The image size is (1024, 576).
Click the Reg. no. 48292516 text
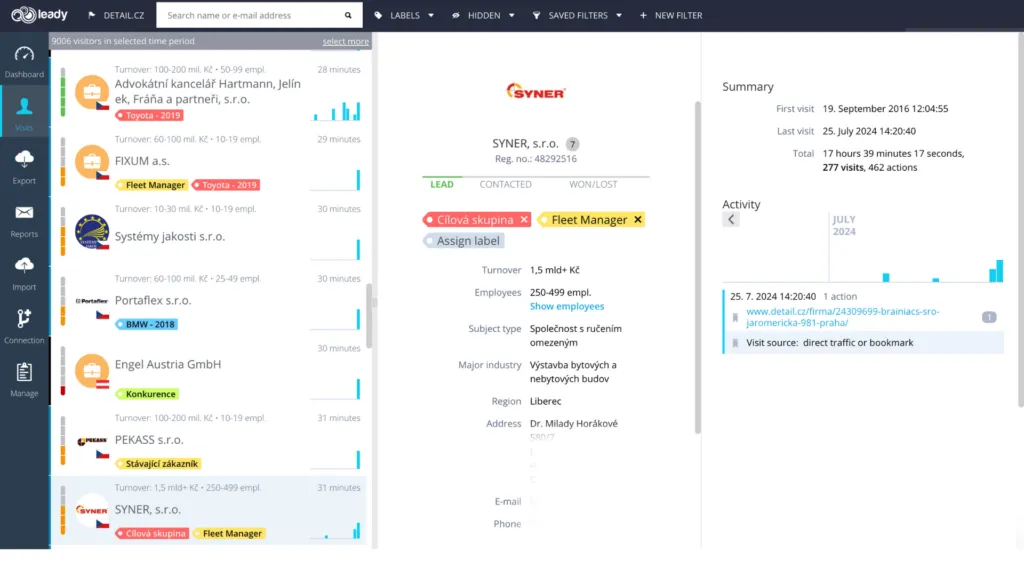point(536,159)
